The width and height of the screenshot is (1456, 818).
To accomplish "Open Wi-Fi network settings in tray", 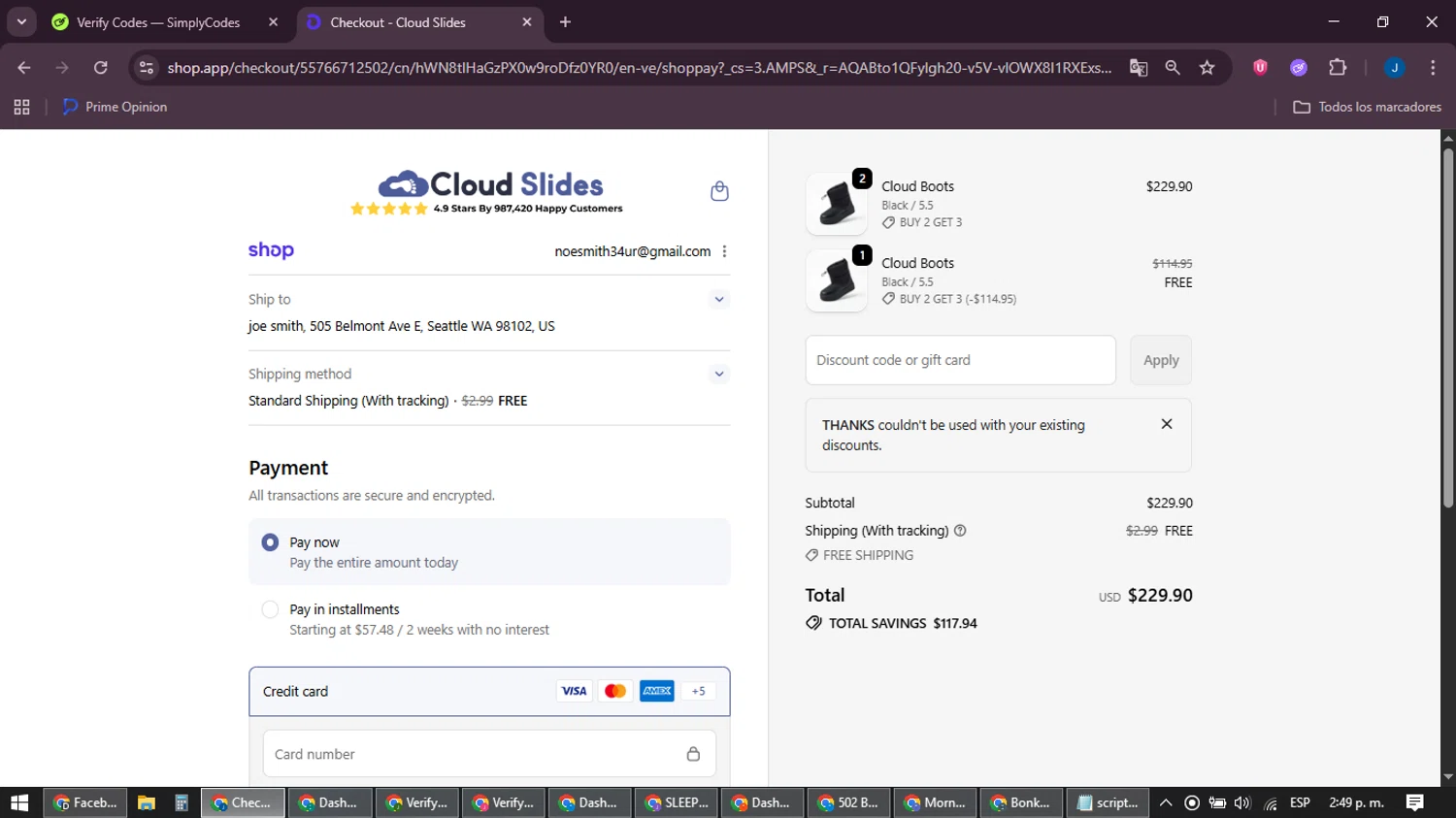I will tap(1270, 802).
